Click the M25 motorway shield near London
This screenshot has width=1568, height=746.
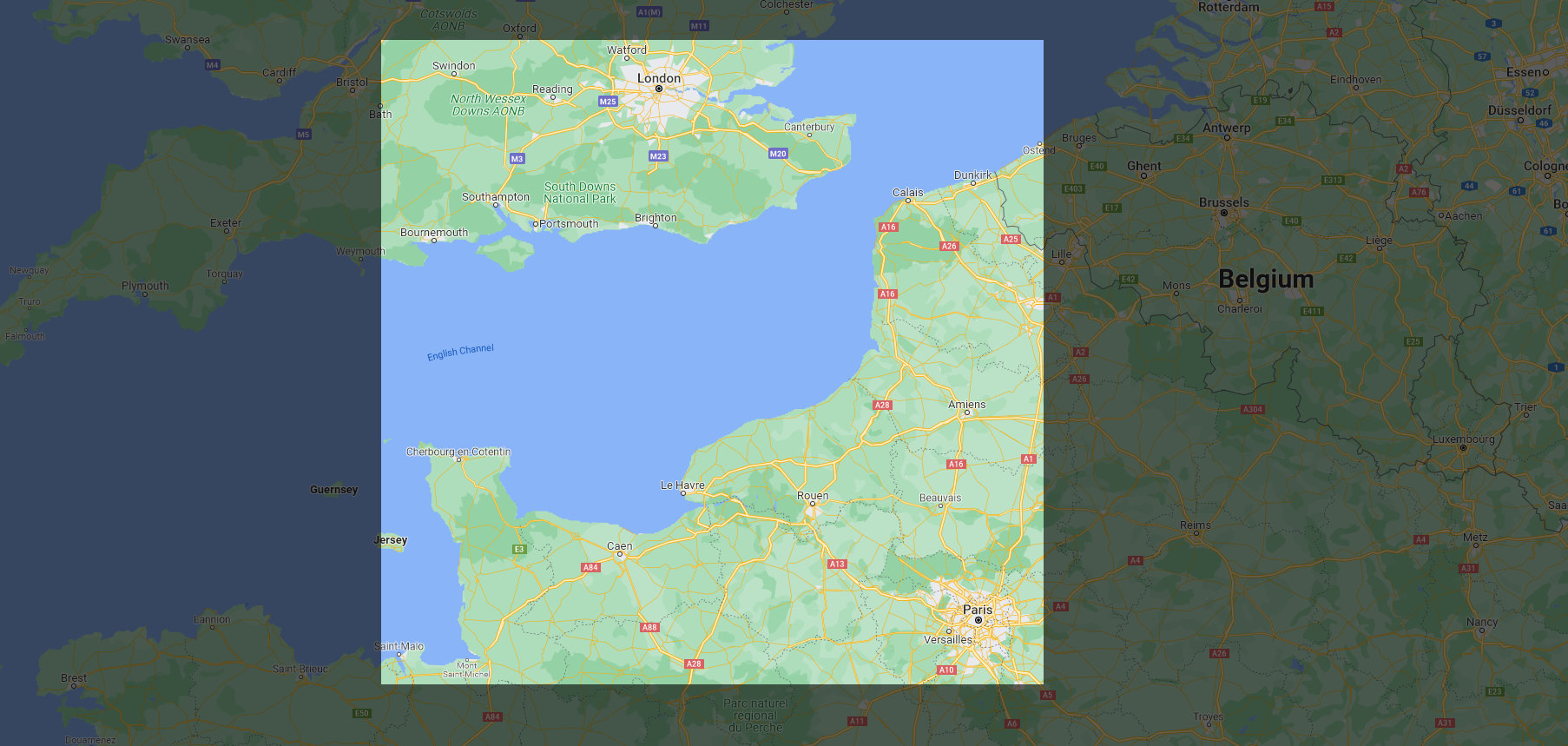(608, 102)
